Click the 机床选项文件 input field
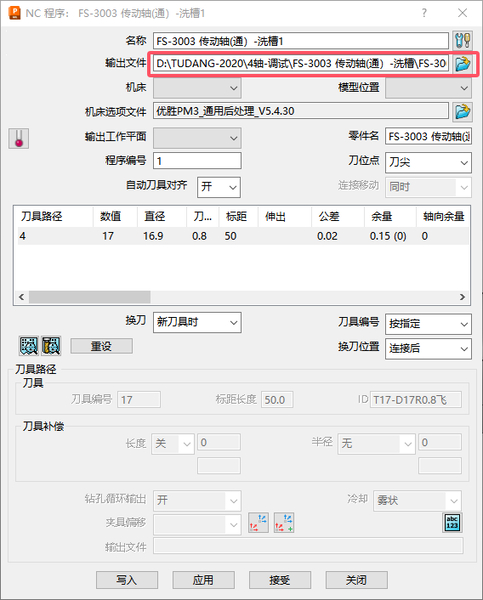This screenshot has height=600, width=483. click(301, 111)
